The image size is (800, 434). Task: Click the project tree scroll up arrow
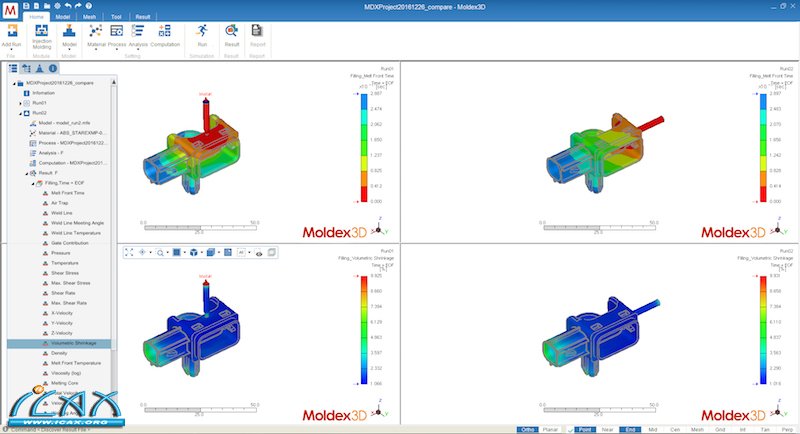[114, 82]
